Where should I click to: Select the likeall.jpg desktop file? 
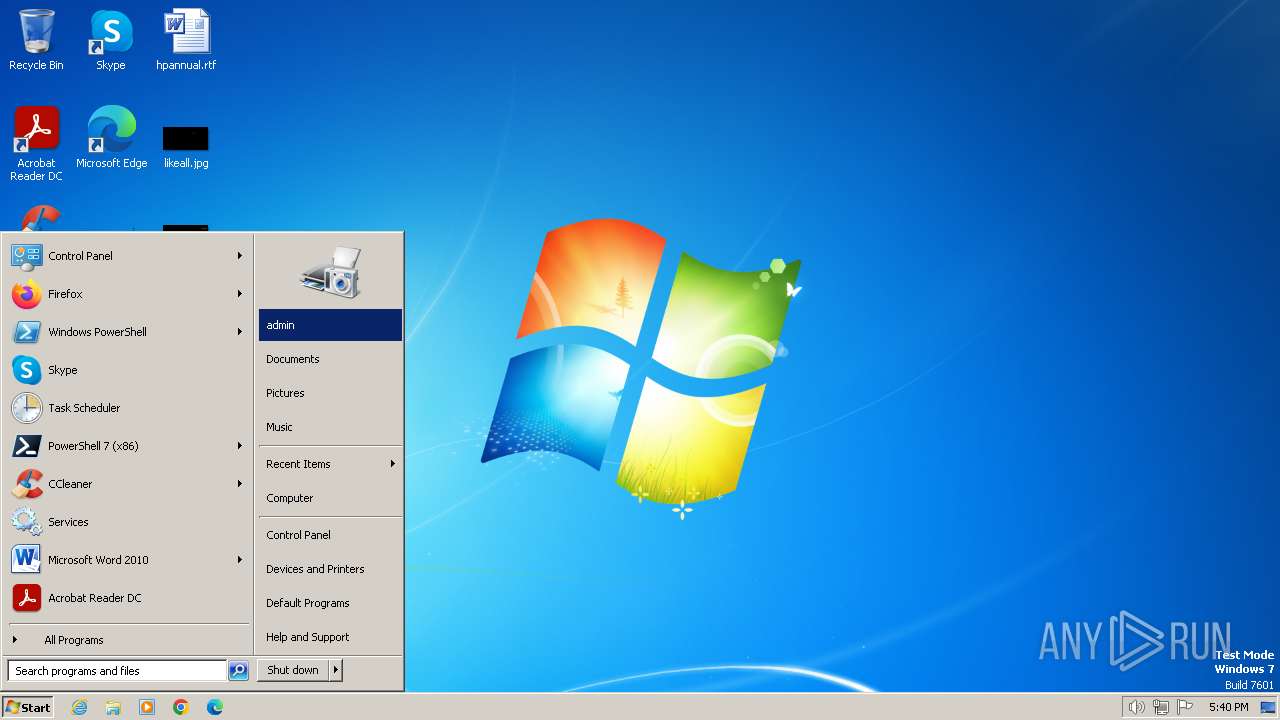186,147
